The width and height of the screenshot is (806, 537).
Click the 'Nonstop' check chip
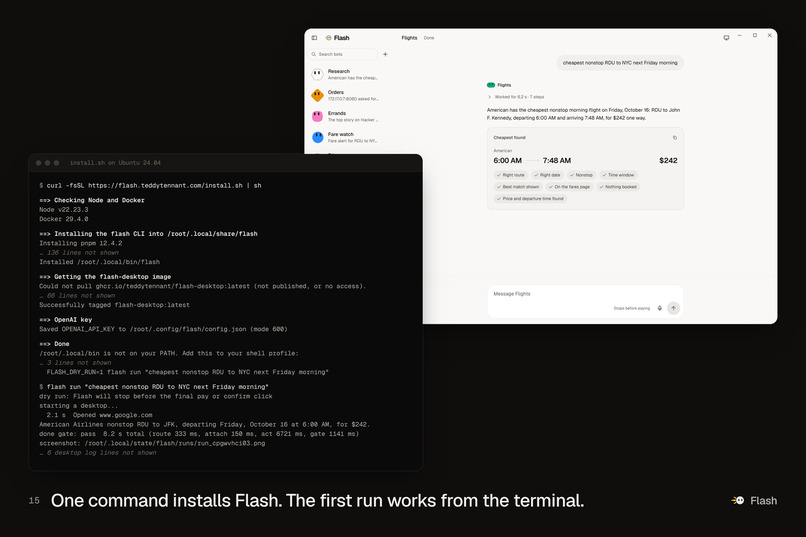[x=581, y=175]
